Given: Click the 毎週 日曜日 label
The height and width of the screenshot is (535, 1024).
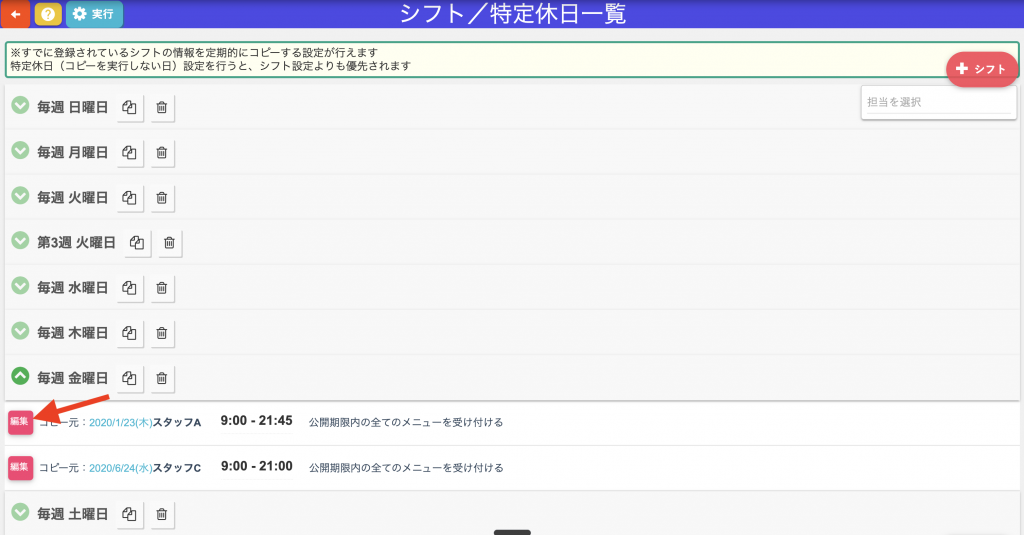Looking at the screenshot, I should coord(72,107).
